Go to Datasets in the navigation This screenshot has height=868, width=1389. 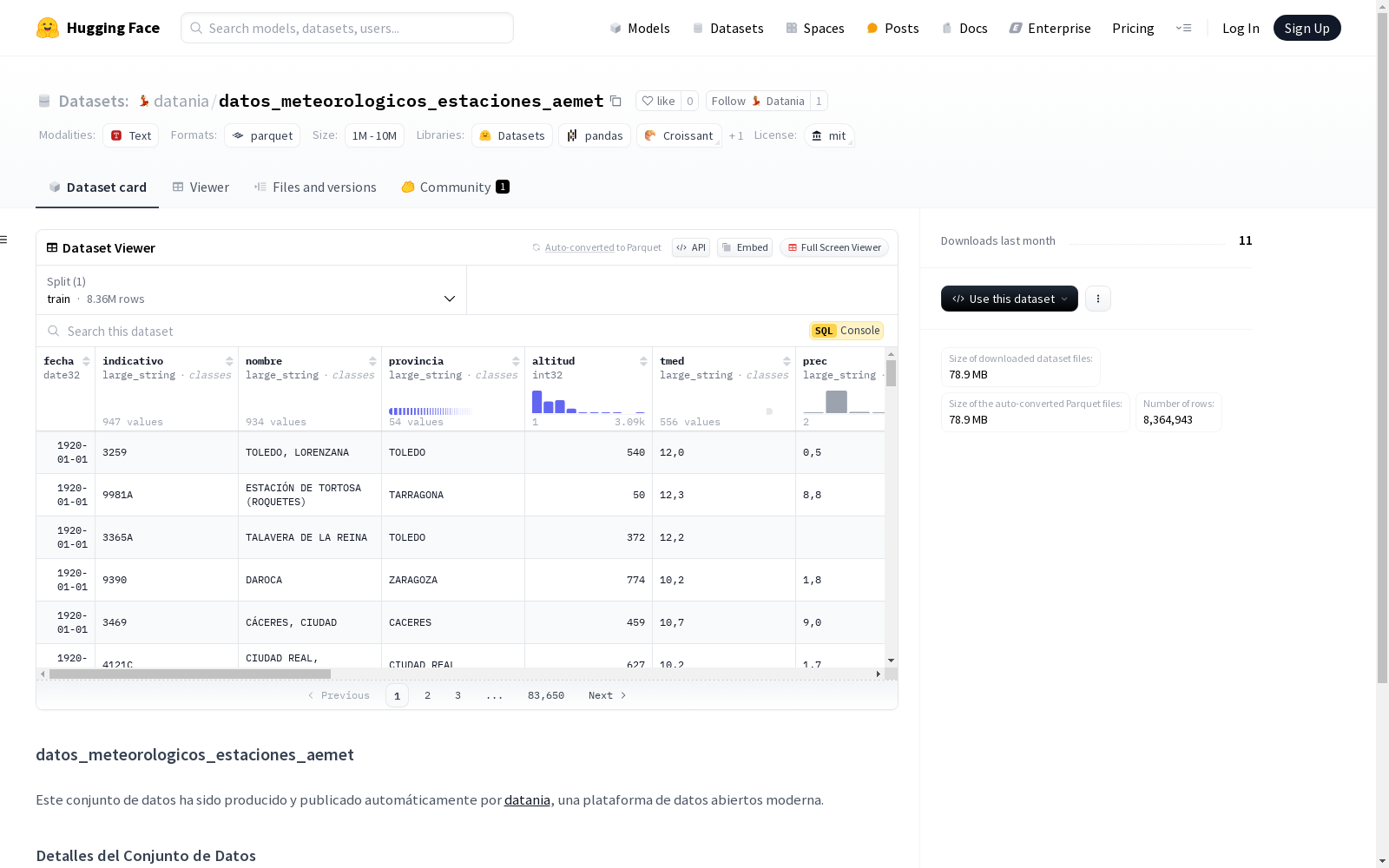pyautogui.click(x=727, y=28)
